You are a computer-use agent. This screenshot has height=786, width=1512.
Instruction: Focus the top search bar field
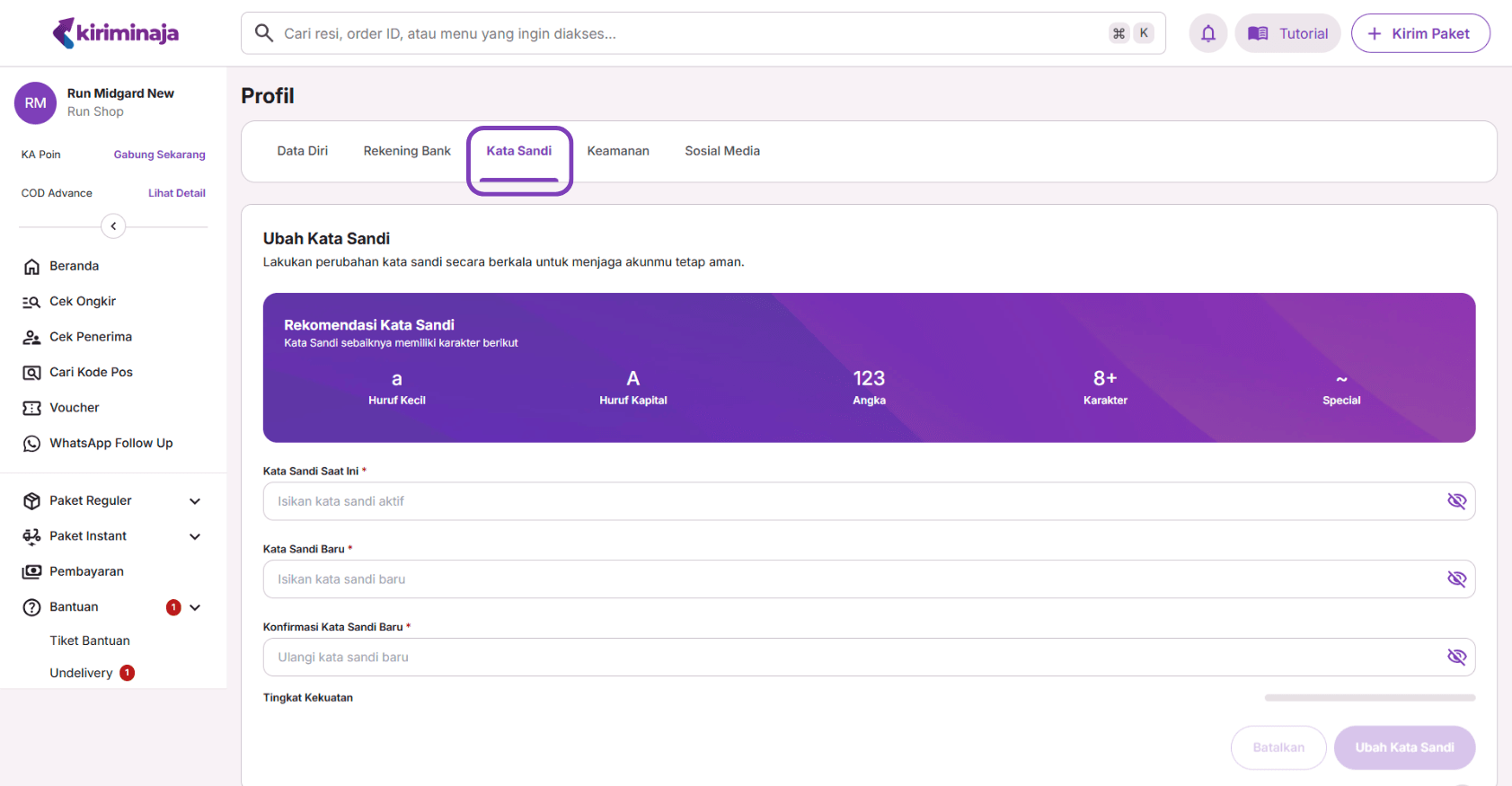(x=683, y=33)
